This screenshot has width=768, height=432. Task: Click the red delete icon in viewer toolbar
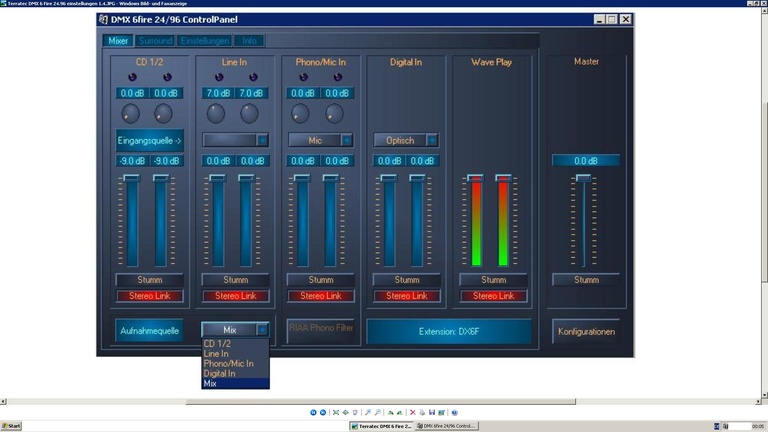point(412,412)
